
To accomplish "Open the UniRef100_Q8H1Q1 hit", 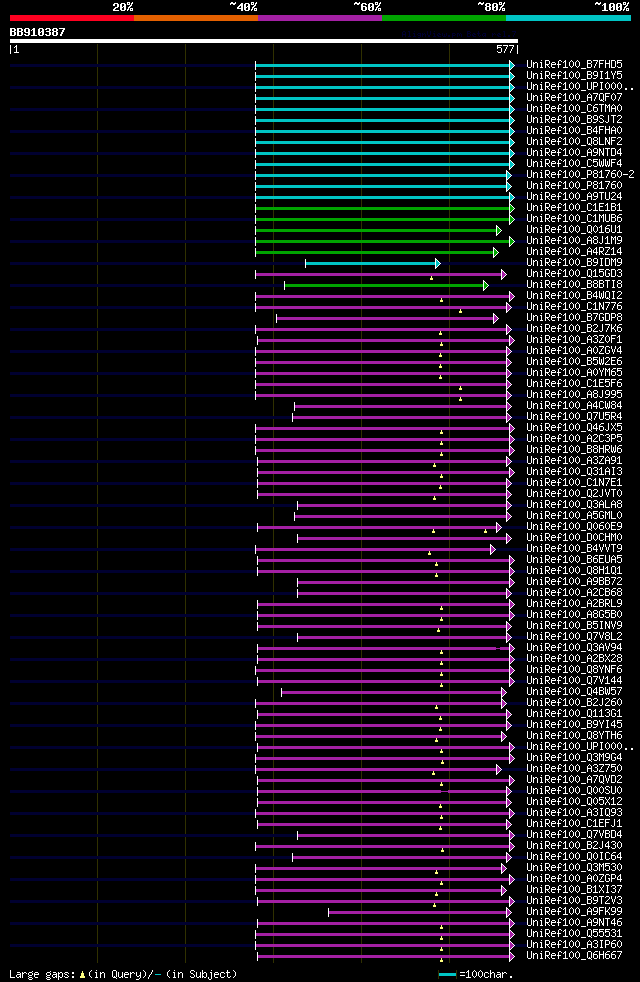I will coord(574,571).
